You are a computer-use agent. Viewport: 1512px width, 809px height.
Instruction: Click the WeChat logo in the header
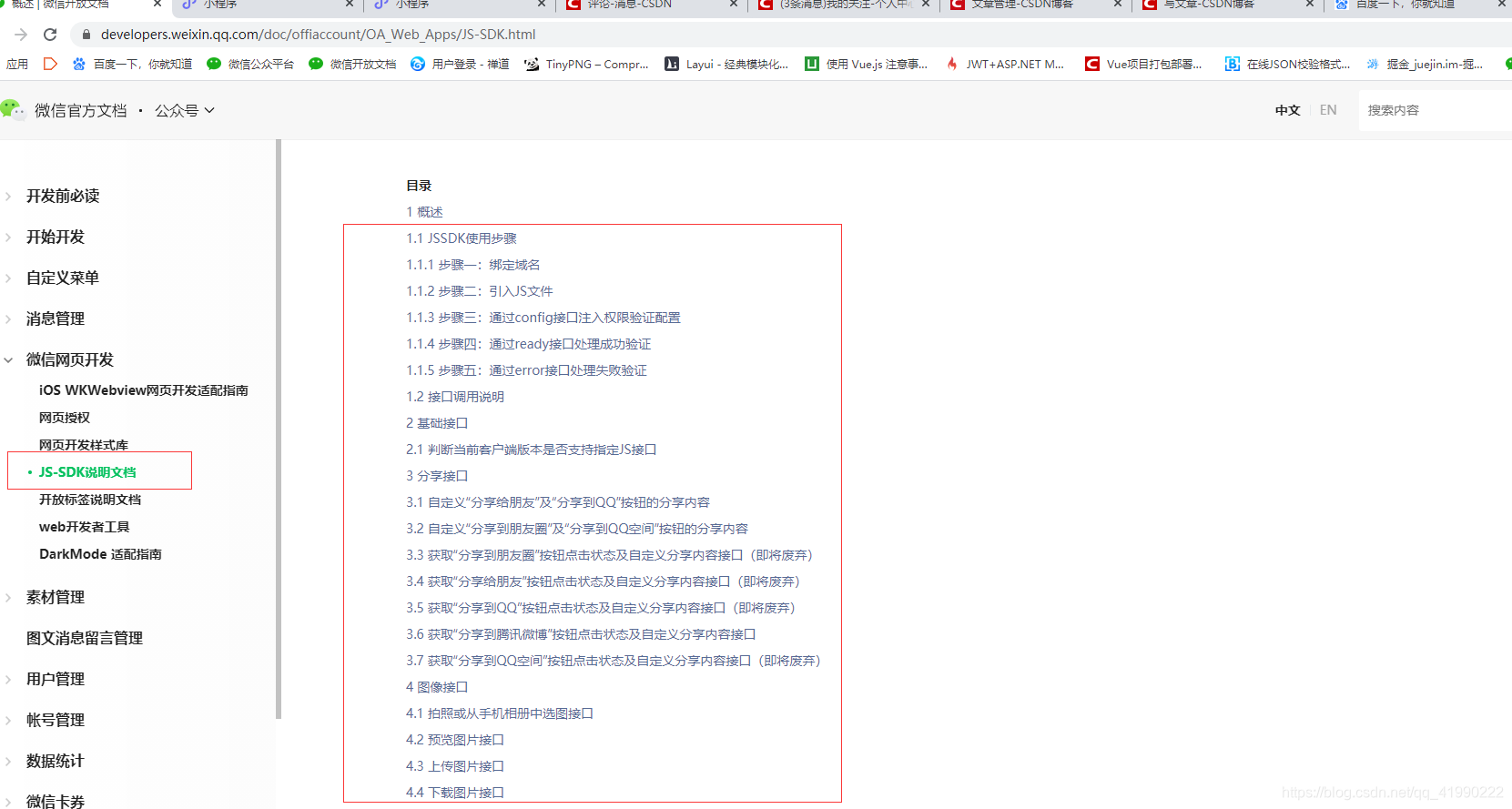coord(13,109)
